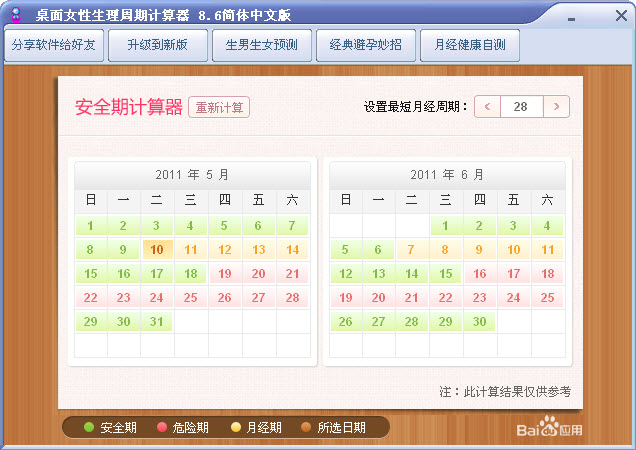Pick June 5 safe day

point(345,250)
